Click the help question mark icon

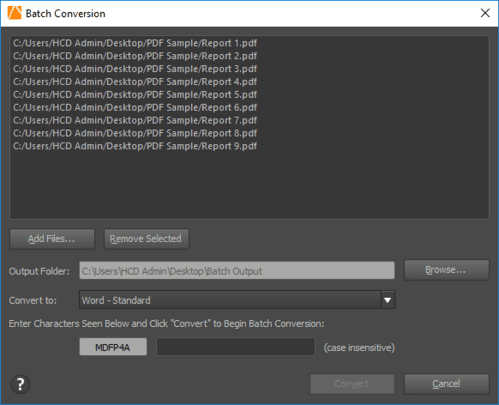20,384
